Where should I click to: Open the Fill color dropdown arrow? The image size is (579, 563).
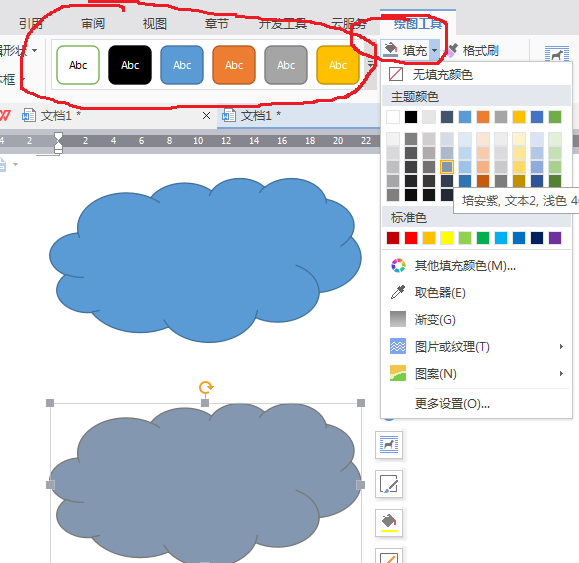coord(434,50)
